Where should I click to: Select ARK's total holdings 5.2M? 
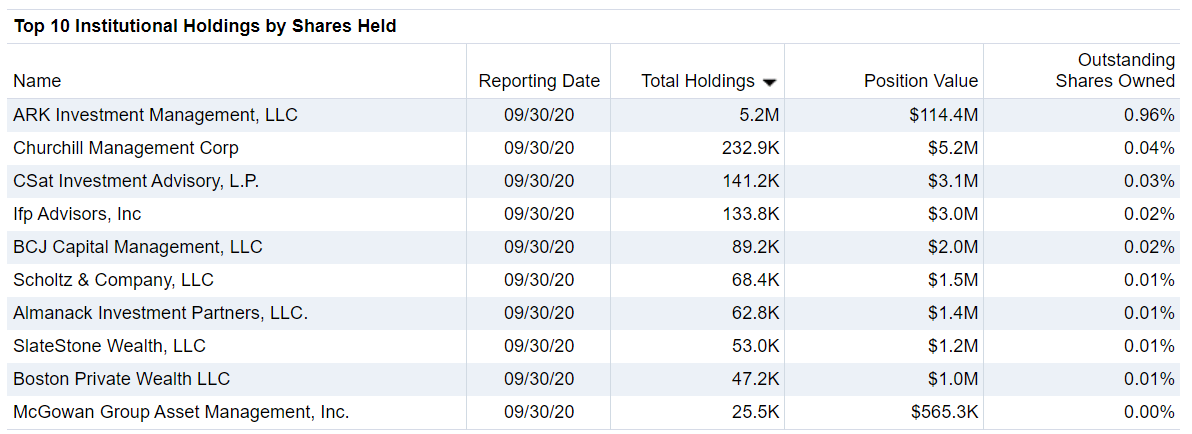click(x=760, y=116)
